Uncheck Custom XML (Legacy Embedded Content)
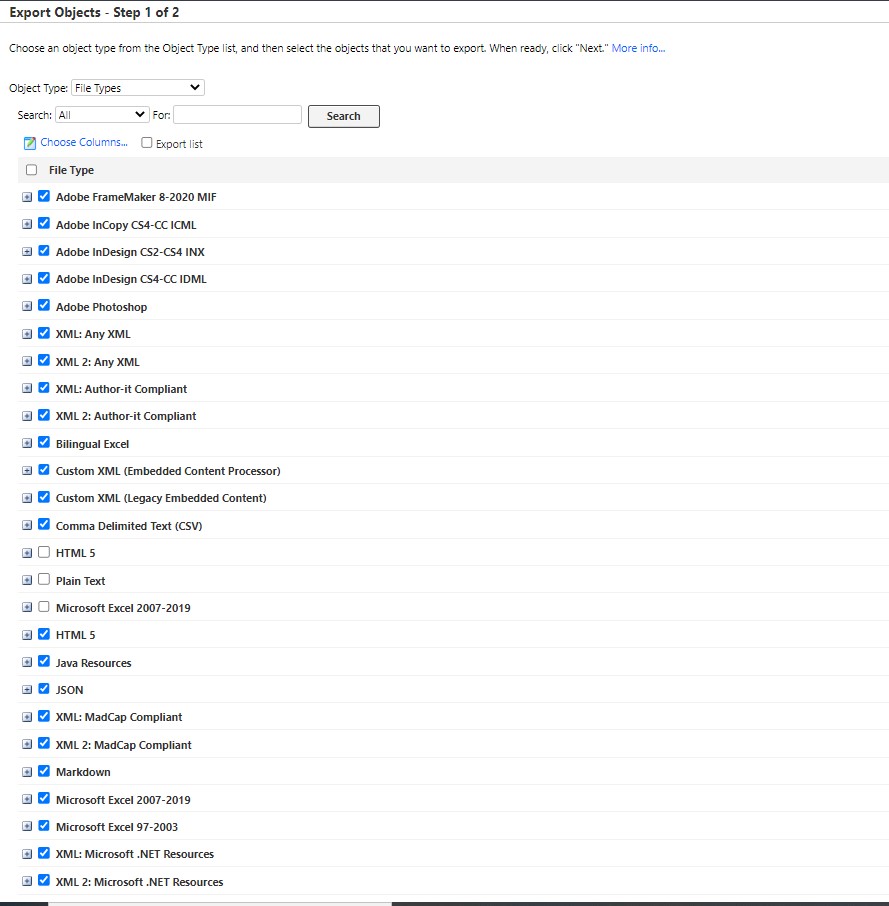 click(44, 497)
